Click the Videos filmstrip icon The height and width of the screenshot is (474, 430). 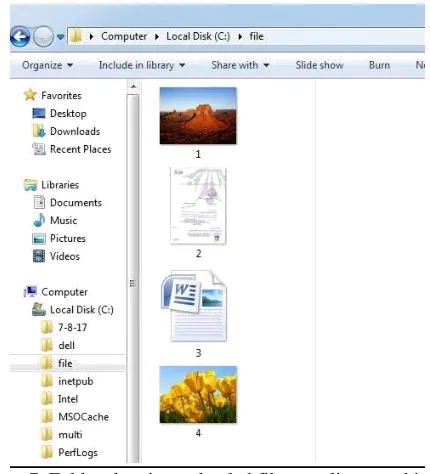coord(39,256)
